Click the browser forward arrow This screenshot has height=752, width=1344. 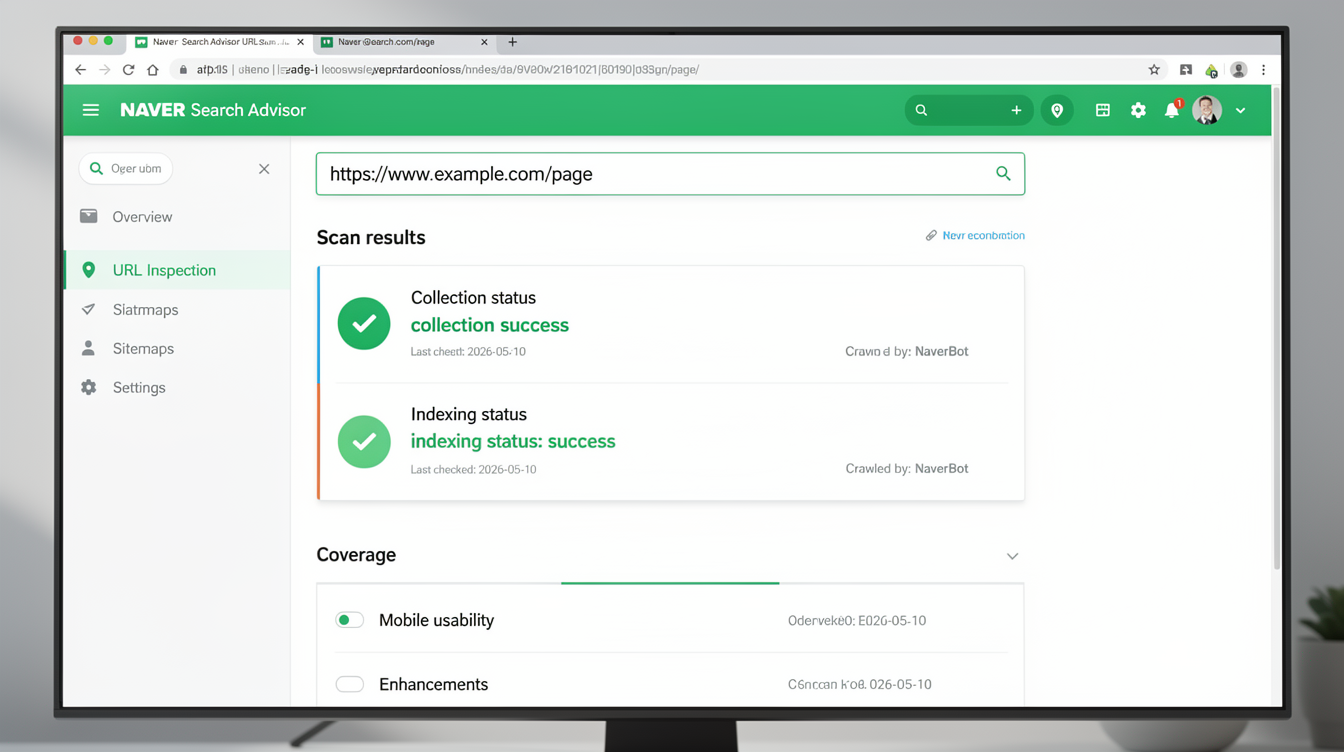tap(104, 70)
